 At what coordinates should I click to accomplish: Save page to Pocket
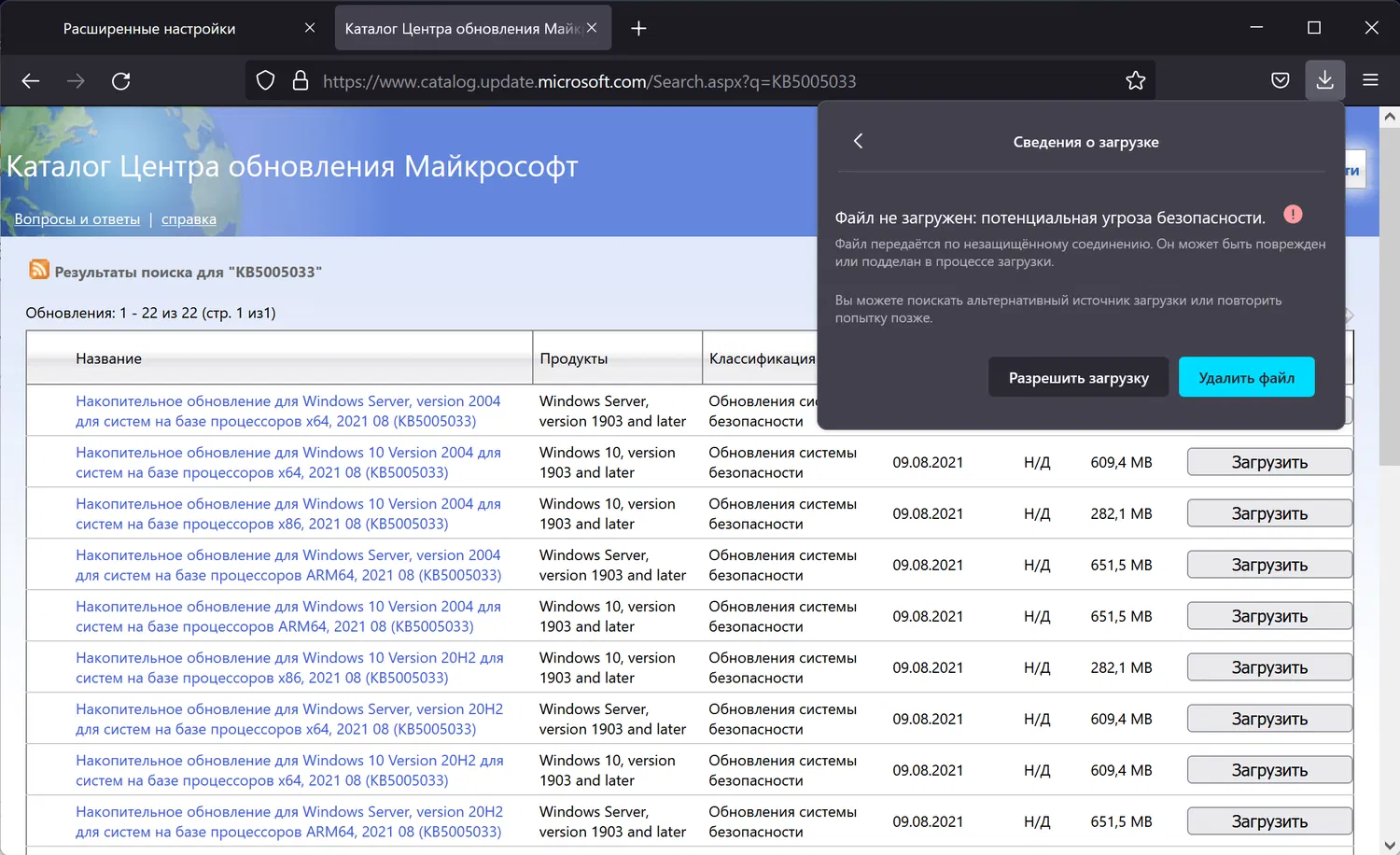point(1281,81)
